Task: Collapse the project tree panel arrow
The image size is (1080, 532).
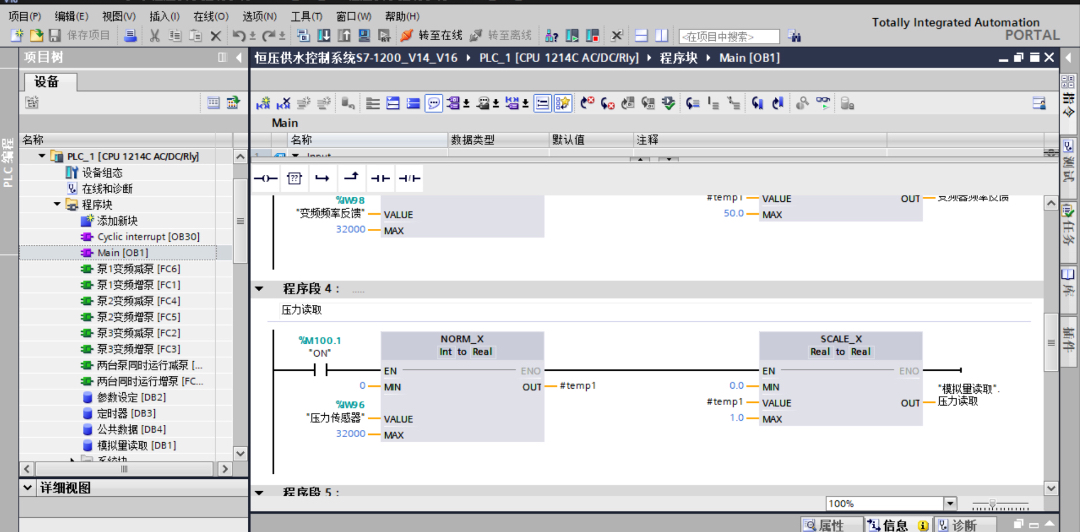Action: tap(238, 58)
